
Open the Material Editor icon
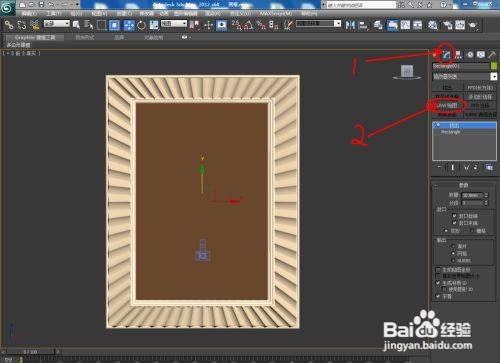point(433,25)
